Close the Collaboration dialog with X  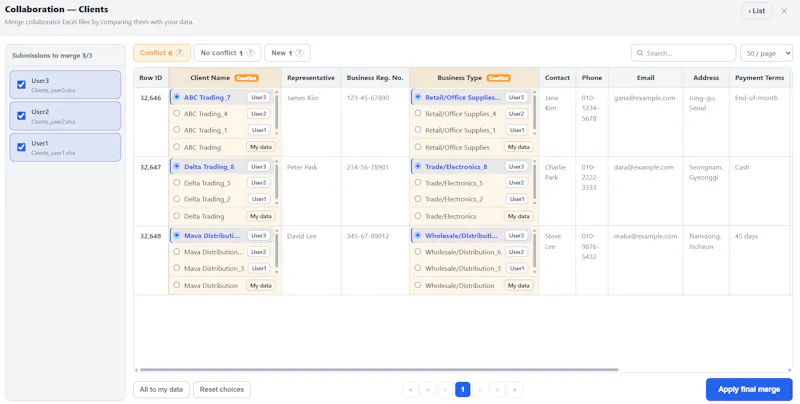pyautogui.click(x=784, y=11)
